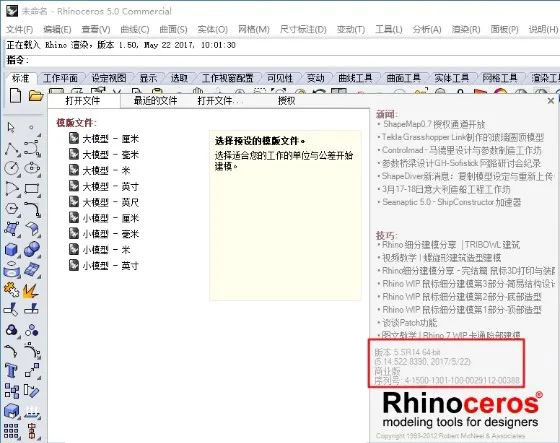Select the Mesh from surface tool
This screenshot has width=560, height=443.
click(x=32, y=270)
